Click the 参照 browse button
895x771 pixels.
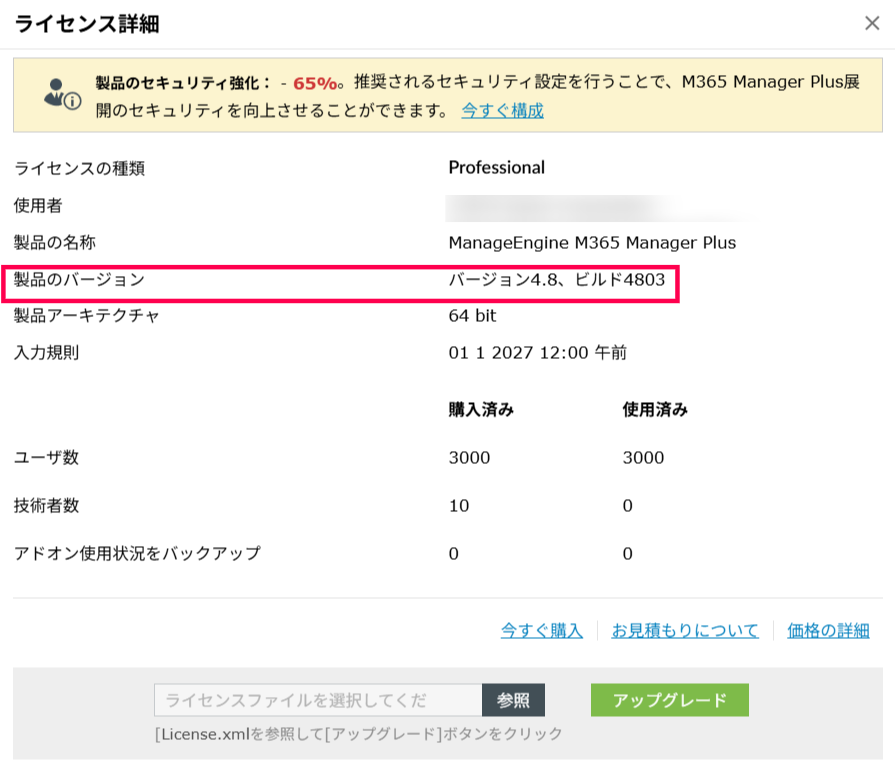point(513,700)
